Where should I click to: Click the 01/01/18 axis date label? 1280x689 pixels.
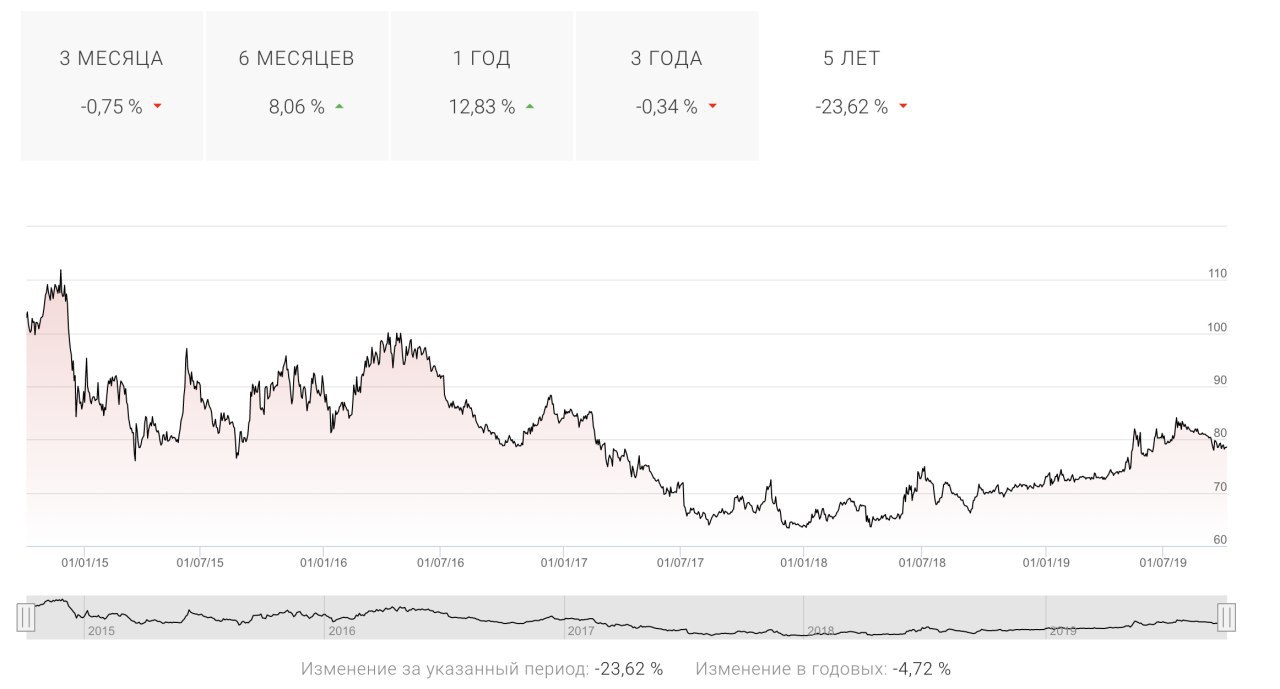804,562
